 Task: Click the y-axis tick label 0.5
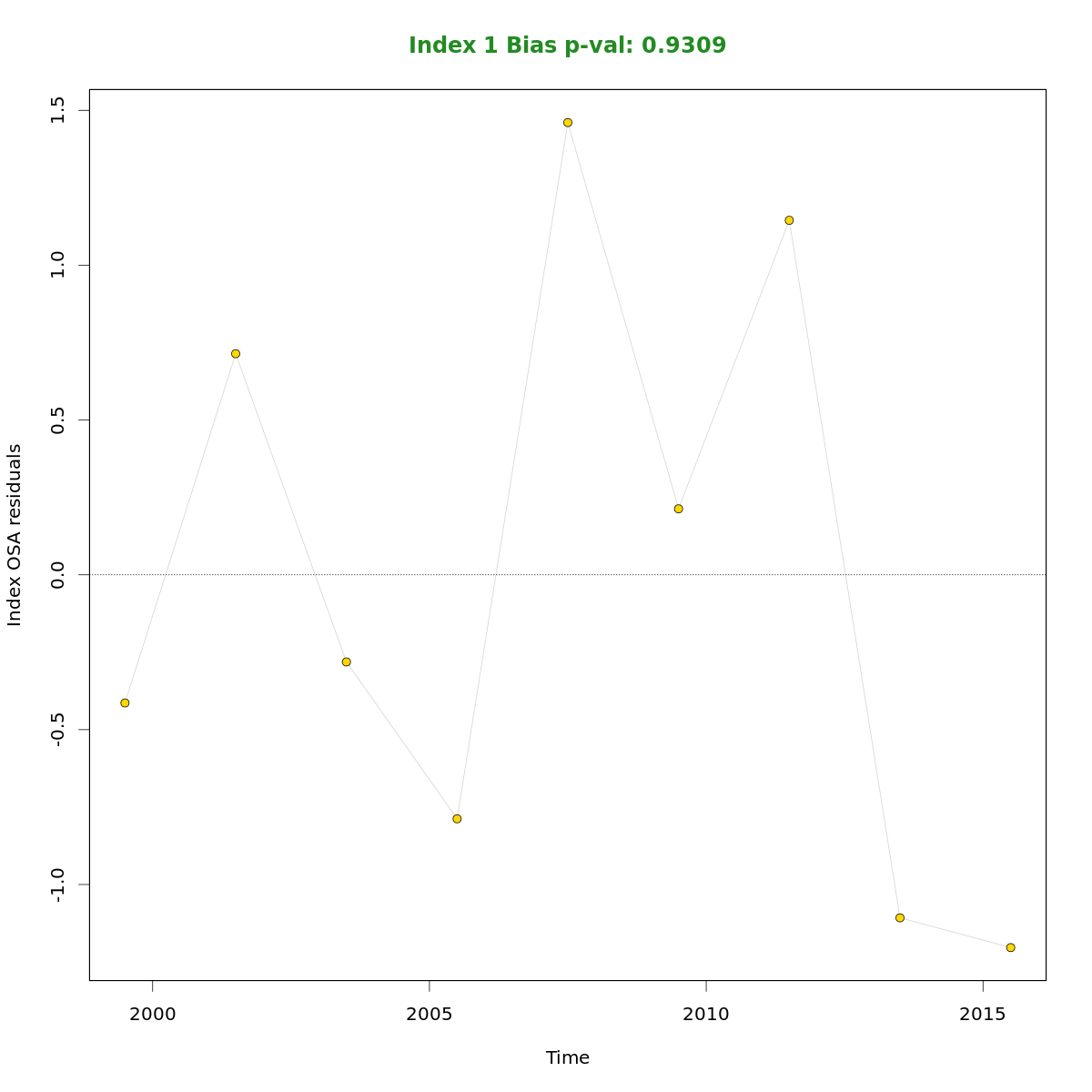point(58,420)
